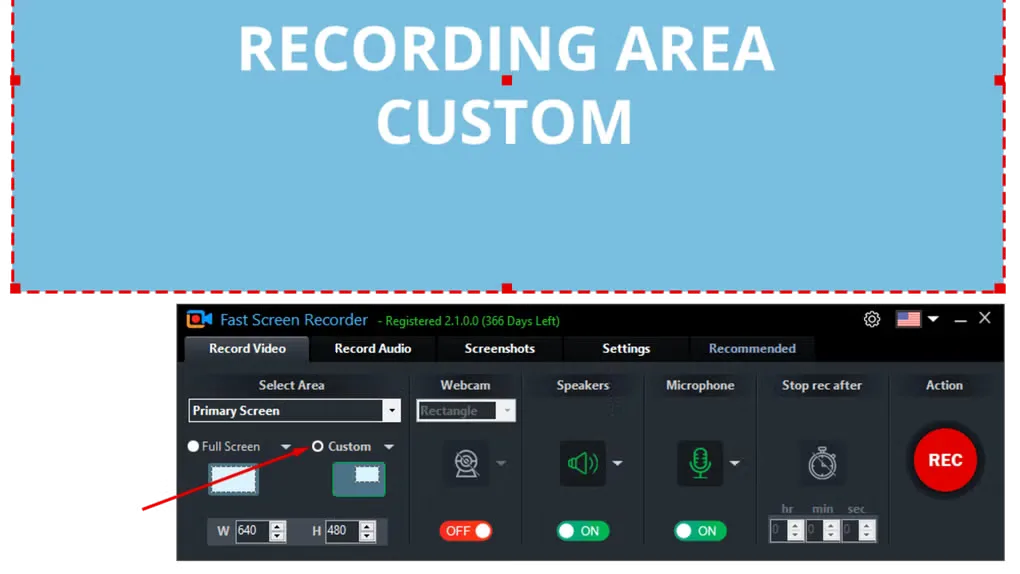Toggle the Speakers ON switch
Image resolution: width=1020 pixels, height=574 pixels.
(x=583, y=531)
